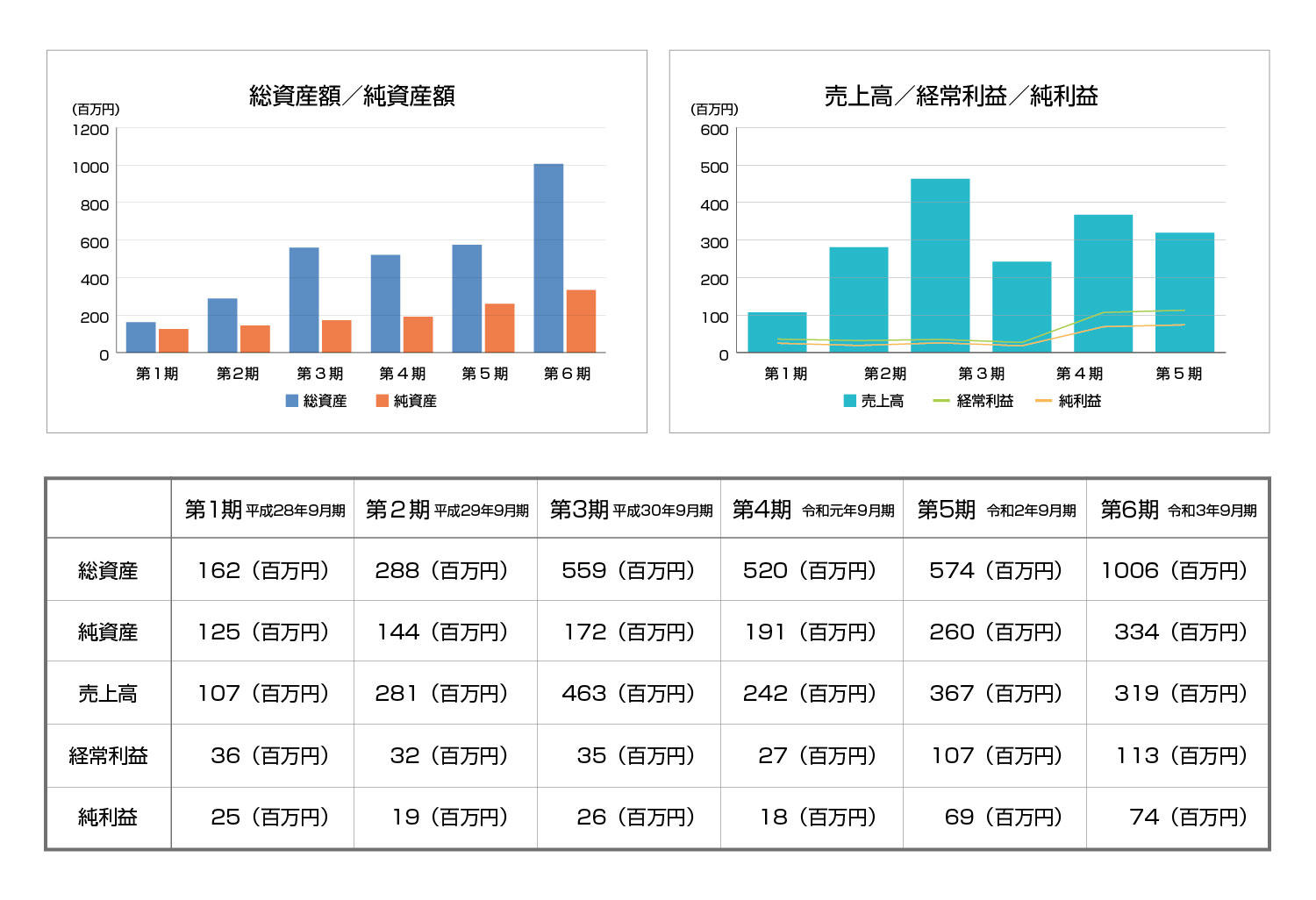1316x900 pixels.
Task: Click the 600 y-axis label in sales chart
Action: coord(714,130)
